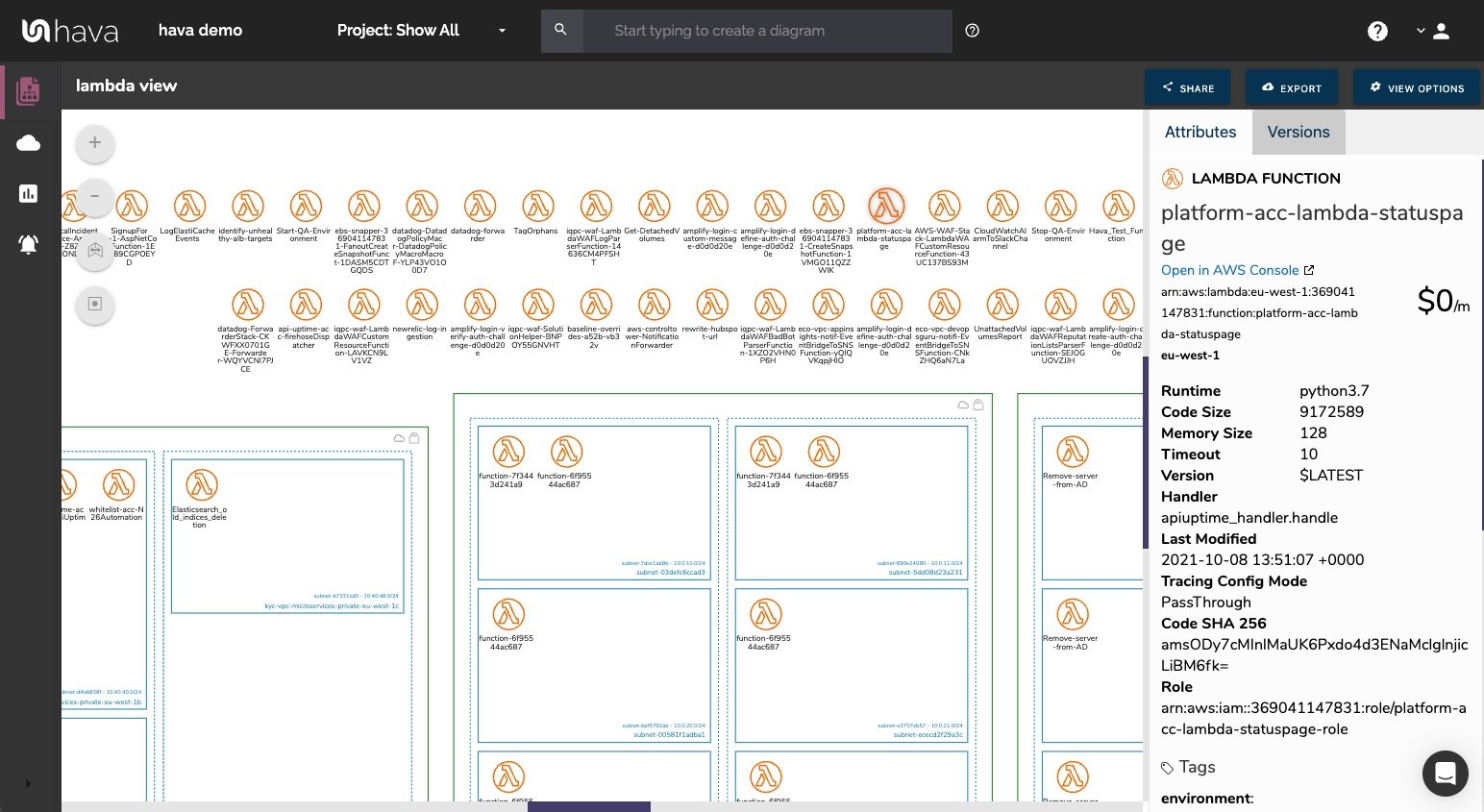Click the horizontal scrollbar under the diagram

click(588, 806)
